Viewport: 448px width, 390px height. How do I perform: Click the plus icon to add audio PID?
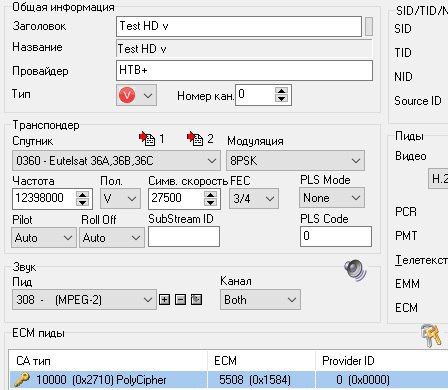pyautogui.click(x=164, y=300)
